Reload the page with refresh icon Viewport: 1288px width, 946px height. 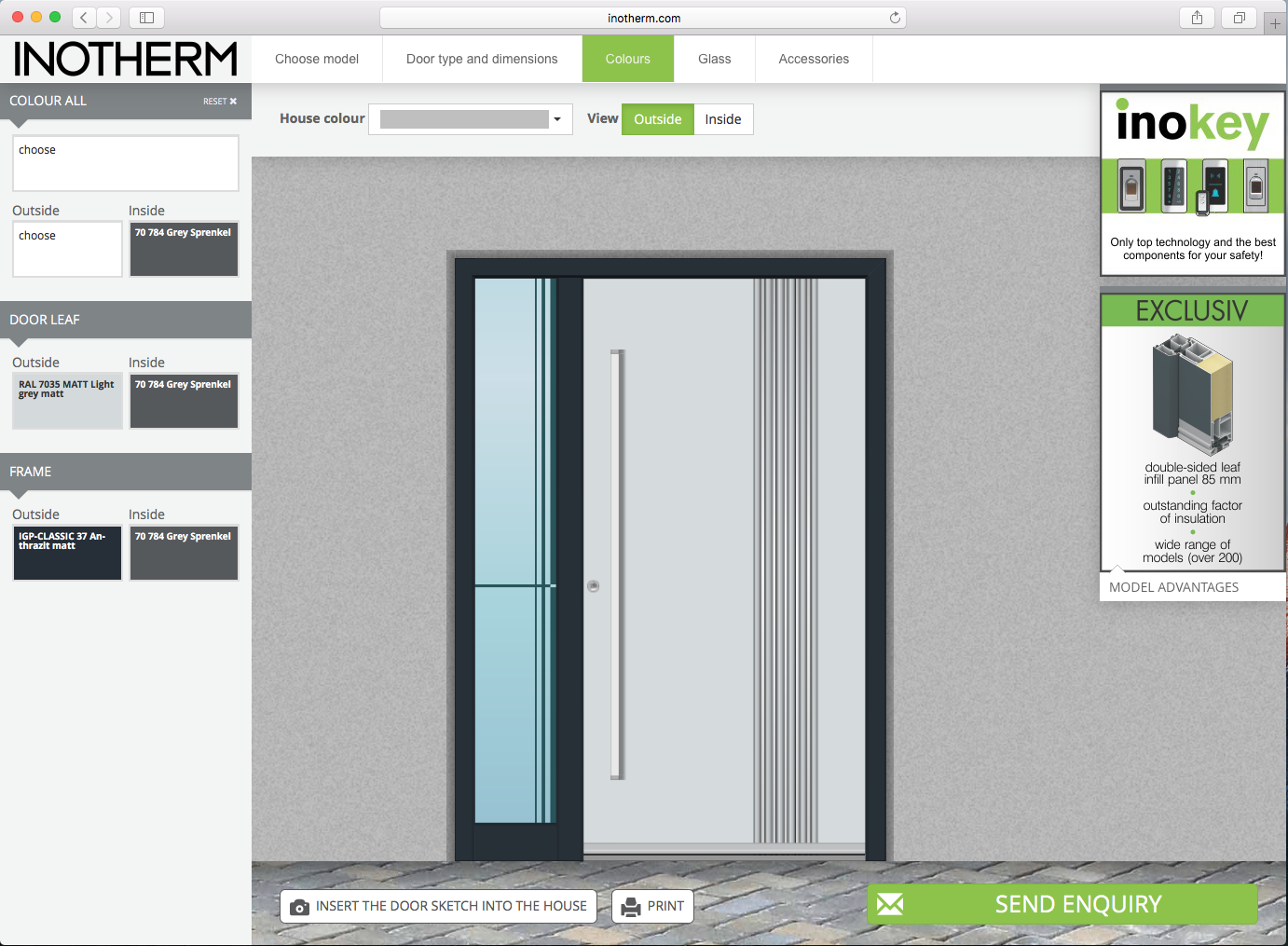[895, 18]
